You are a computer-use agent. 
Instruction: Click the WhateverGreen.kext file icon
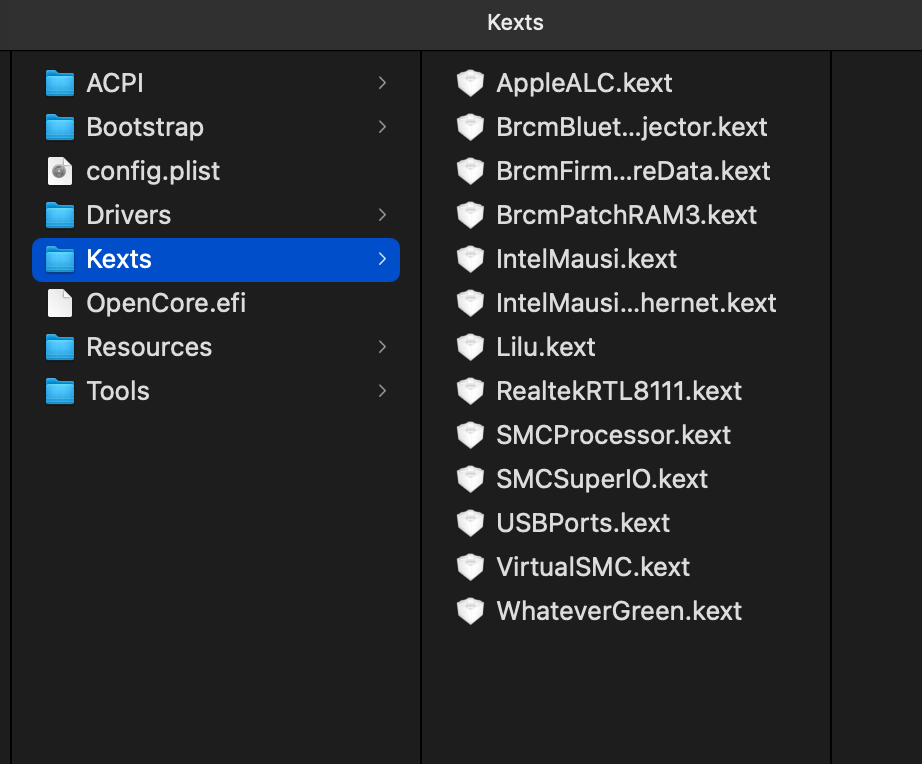(x=470, y=611)
